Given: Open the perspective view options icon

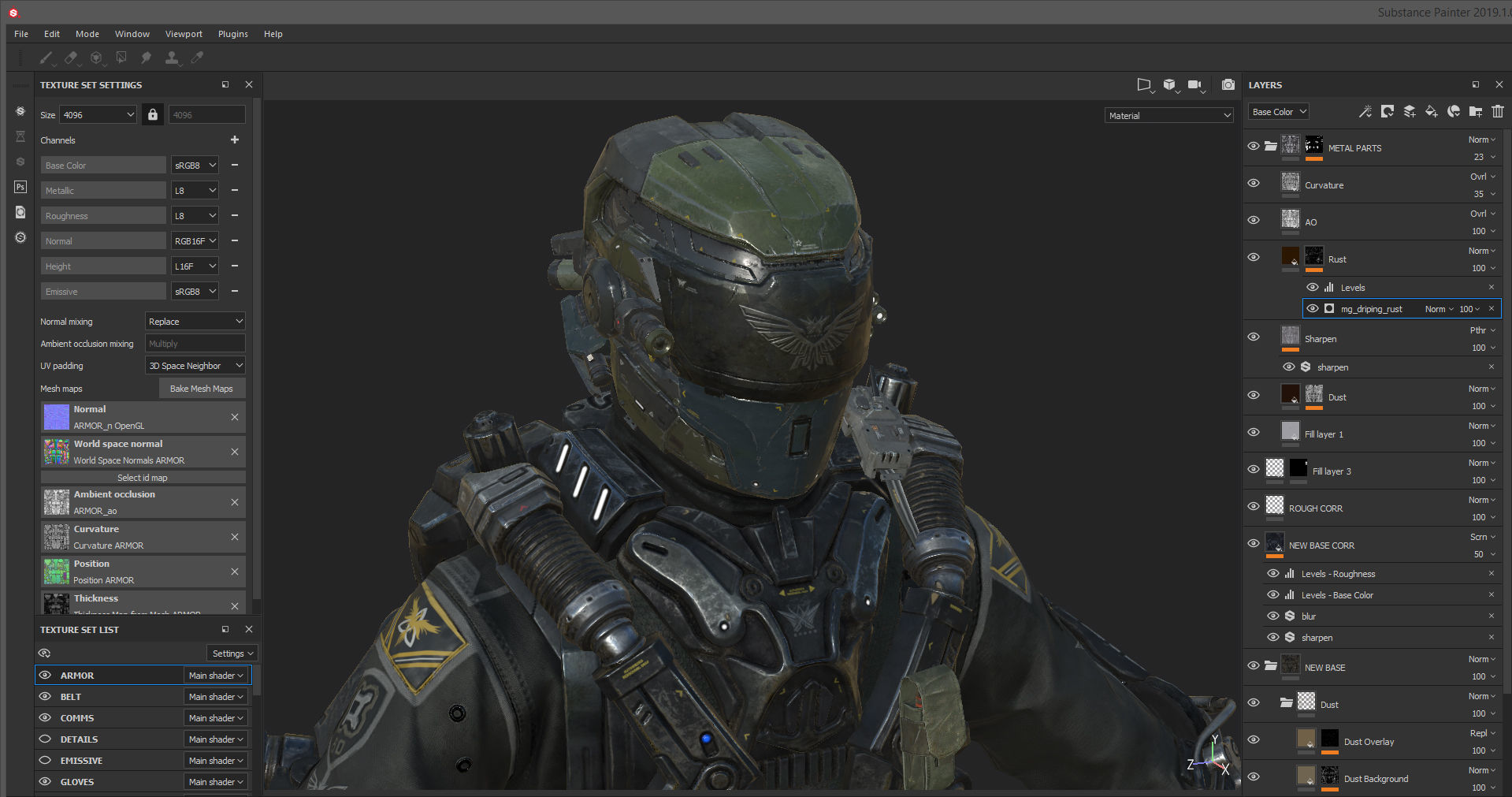Looking at the screenshot, I should [1145, 85].
